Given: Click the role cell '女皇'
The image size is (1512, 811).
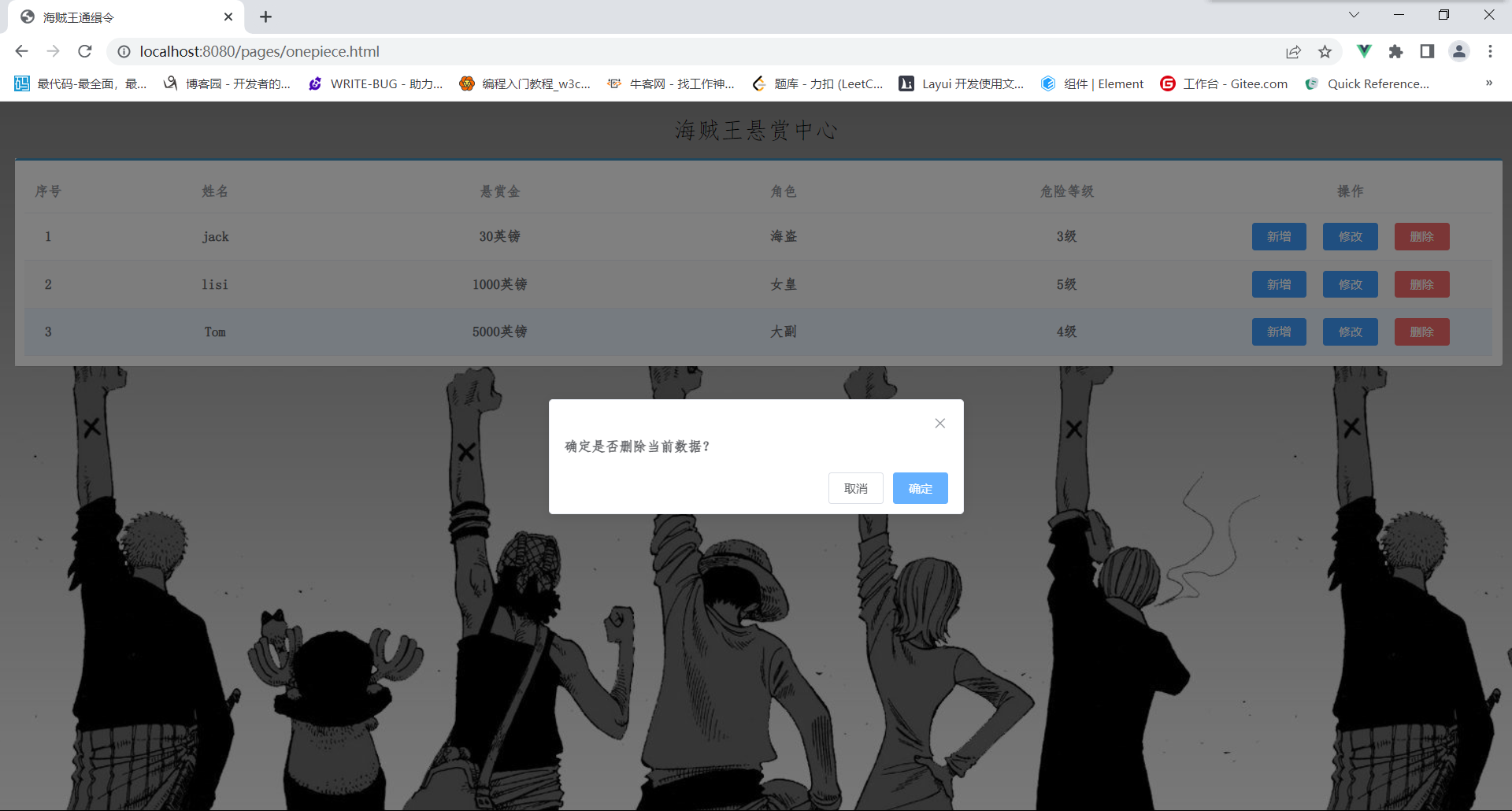Looking at the screenshot, I should coord(784,284).
